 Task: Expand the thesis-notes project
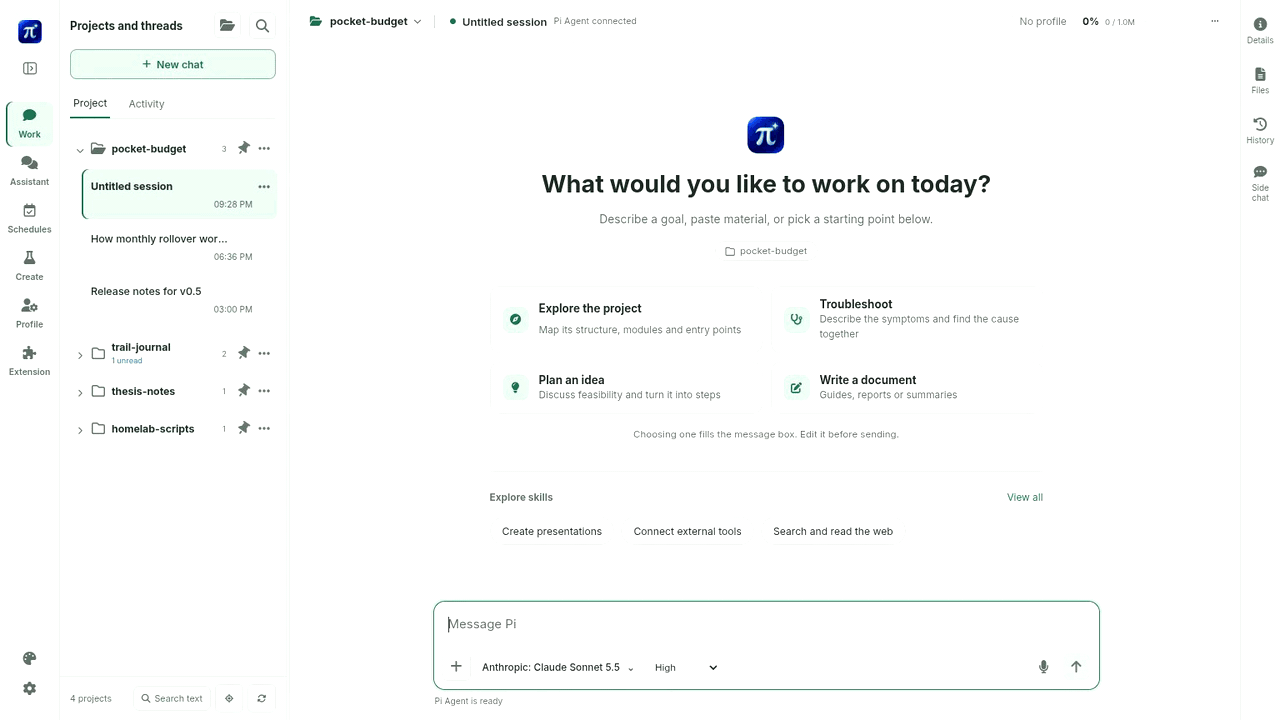pyautogui.click(x=80, y=393)
